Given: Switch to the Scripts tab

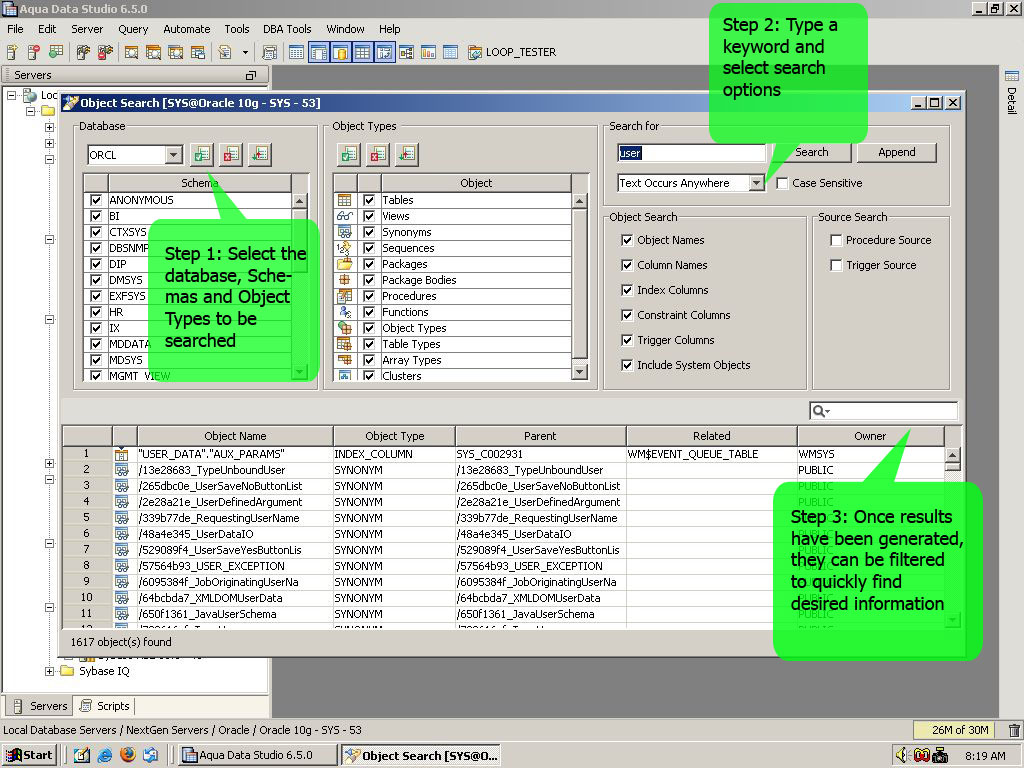Looking at the screenshot, I should 105,706.
